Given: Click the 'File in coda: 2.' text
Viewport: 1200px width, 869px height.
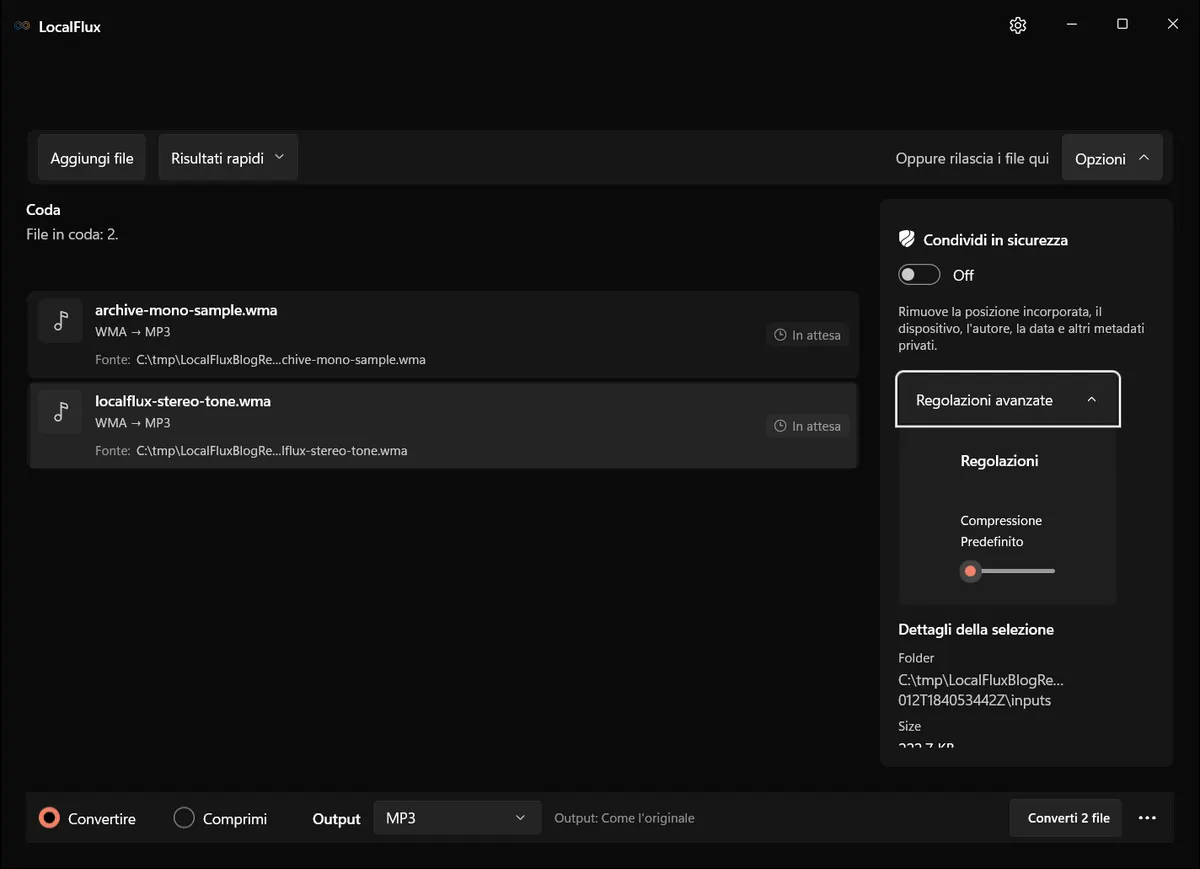Looking at the screenshot, I should pos(73,234).
